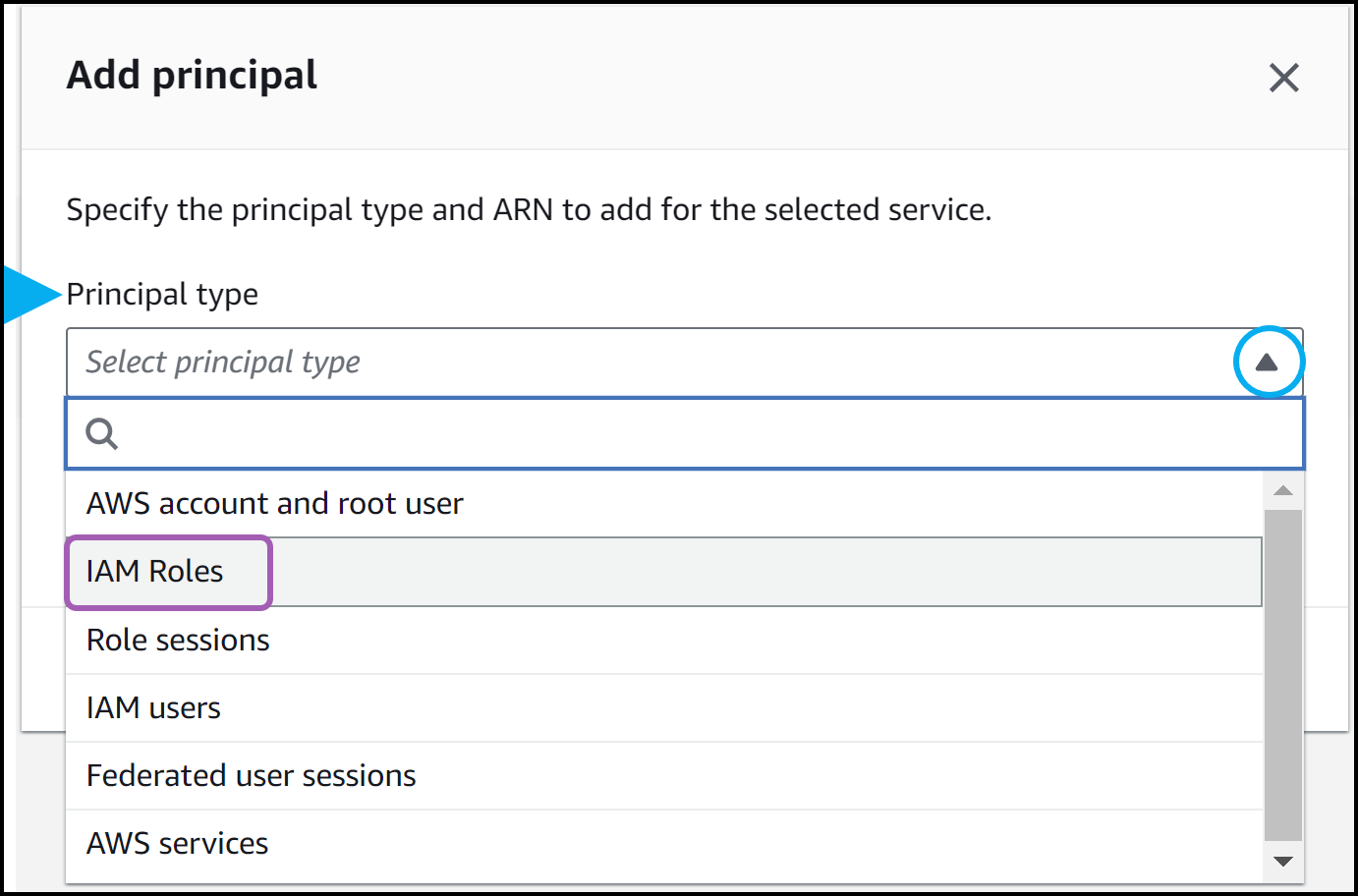The image size is (1358, 896).
Task: Click the magnifying glass search icon
Action: click(101, 432)
